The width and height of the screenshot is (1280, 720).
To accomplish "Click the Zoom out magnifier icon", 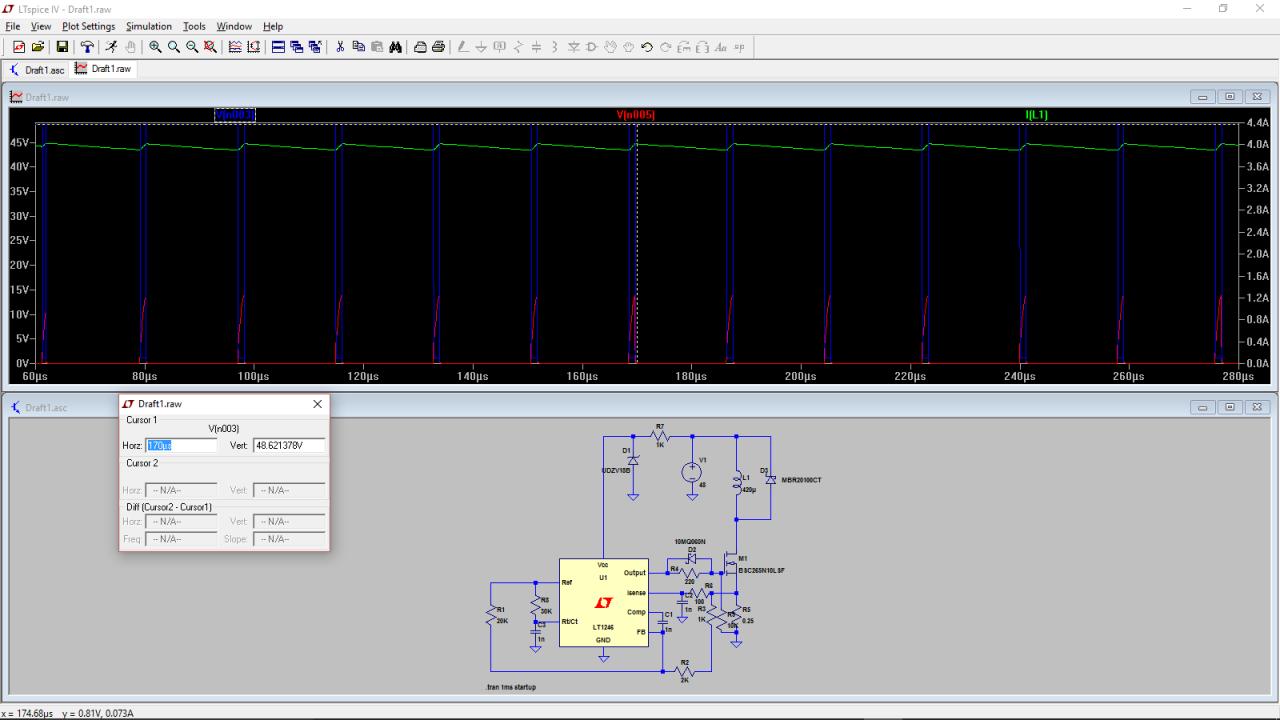I will pos(192,47).
